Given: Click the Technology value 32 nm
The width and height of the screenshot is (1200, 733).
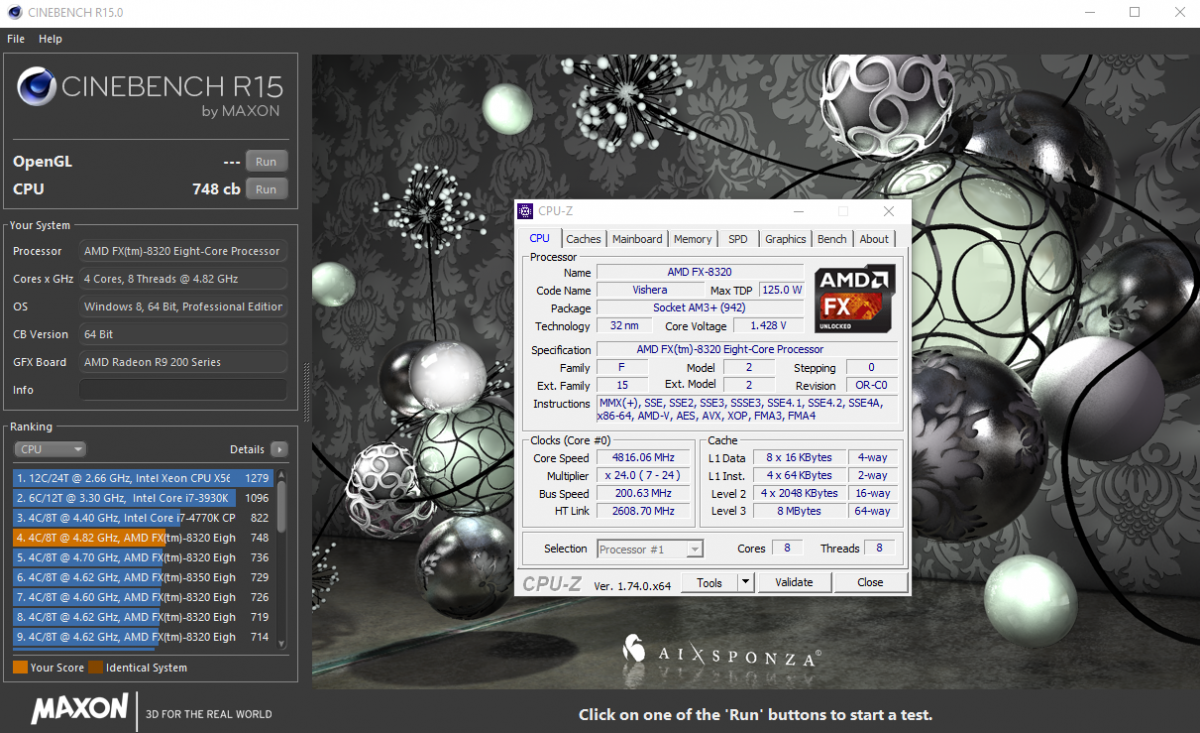Looking at the screenshot, I should [x=624, y=326].
